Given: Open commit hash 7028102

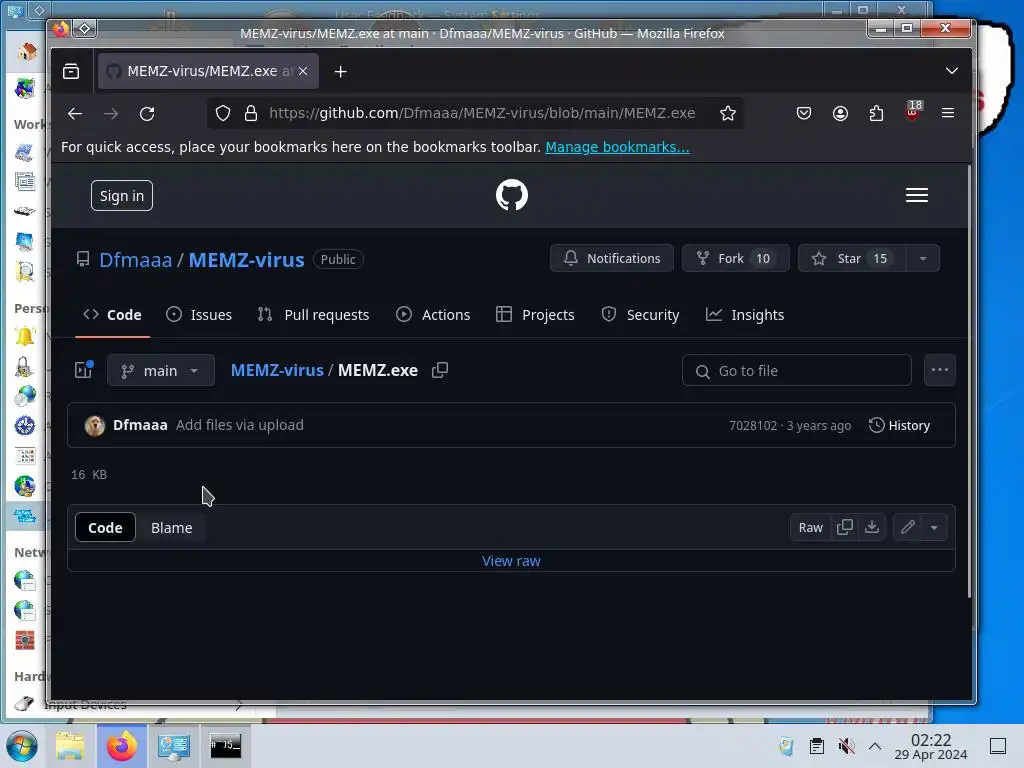Looking at the screenshot, I should [753, 426].
